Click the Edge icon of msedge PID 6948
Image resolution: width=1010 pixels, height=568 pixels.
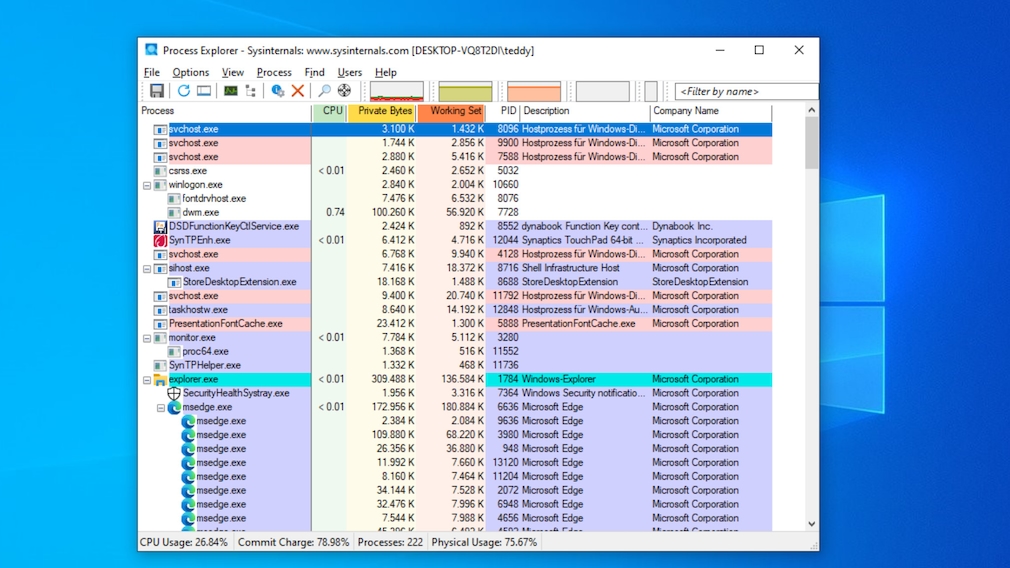pos(187,504)
